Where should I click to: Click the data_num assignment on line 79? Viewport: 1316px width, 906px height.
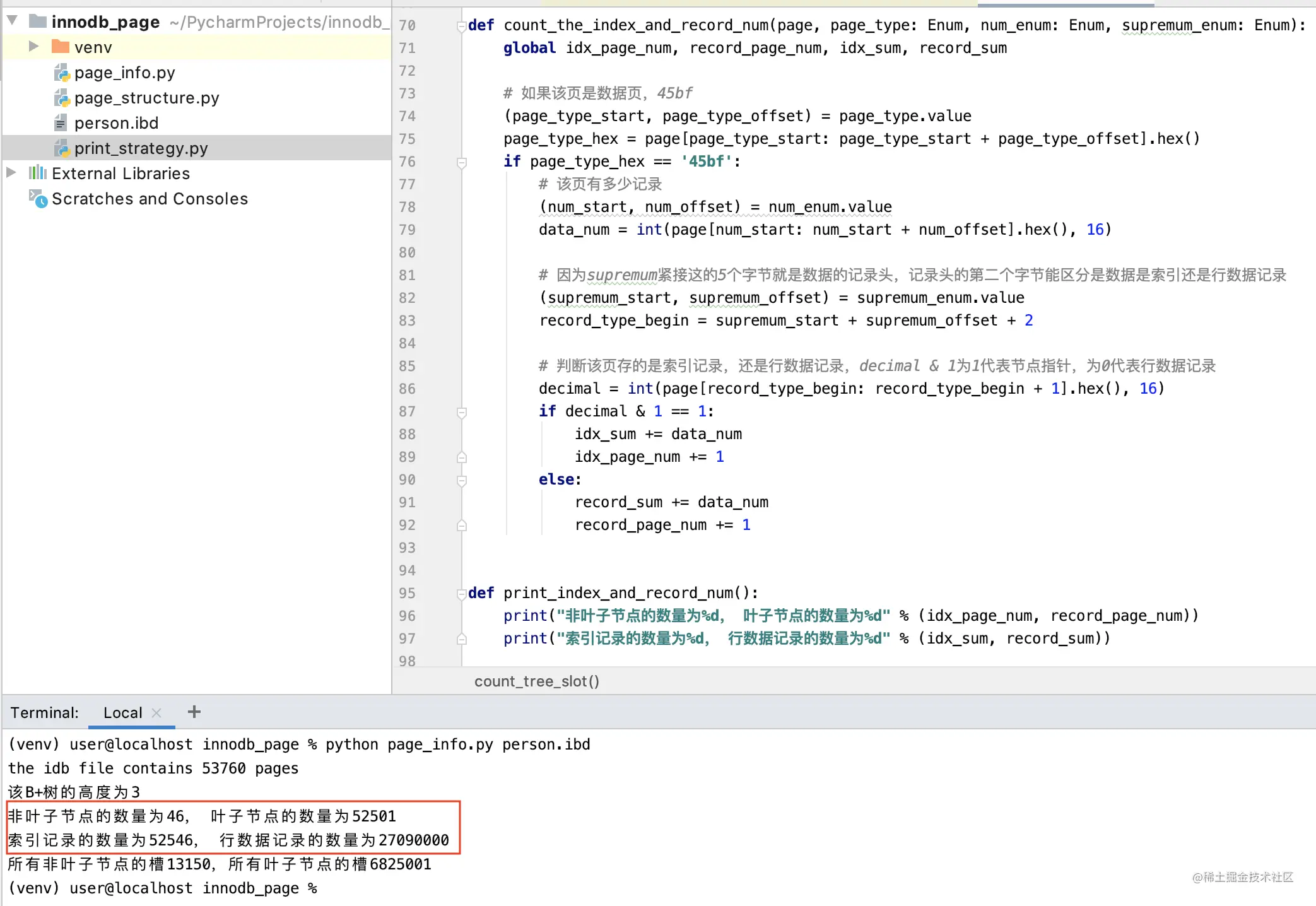[825, 230]
